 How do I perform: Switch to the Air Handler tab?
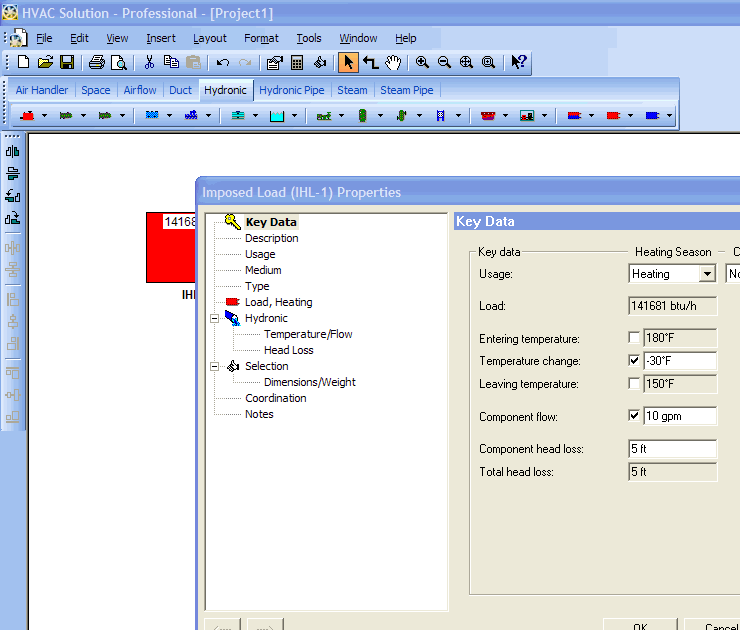[x=42, y=90]
